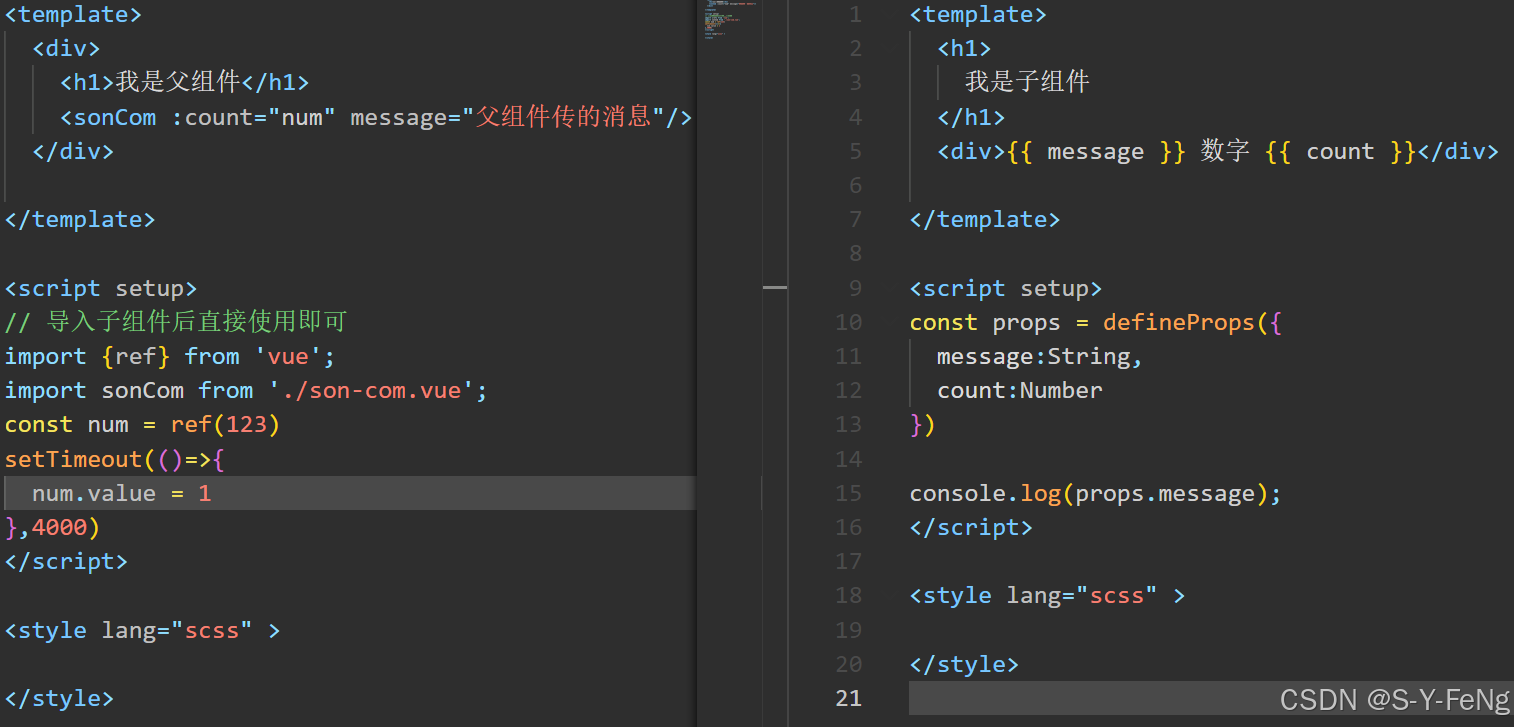Click the minimap code preview
This screenshot has height=727, width=1514.
click(729, 20)
